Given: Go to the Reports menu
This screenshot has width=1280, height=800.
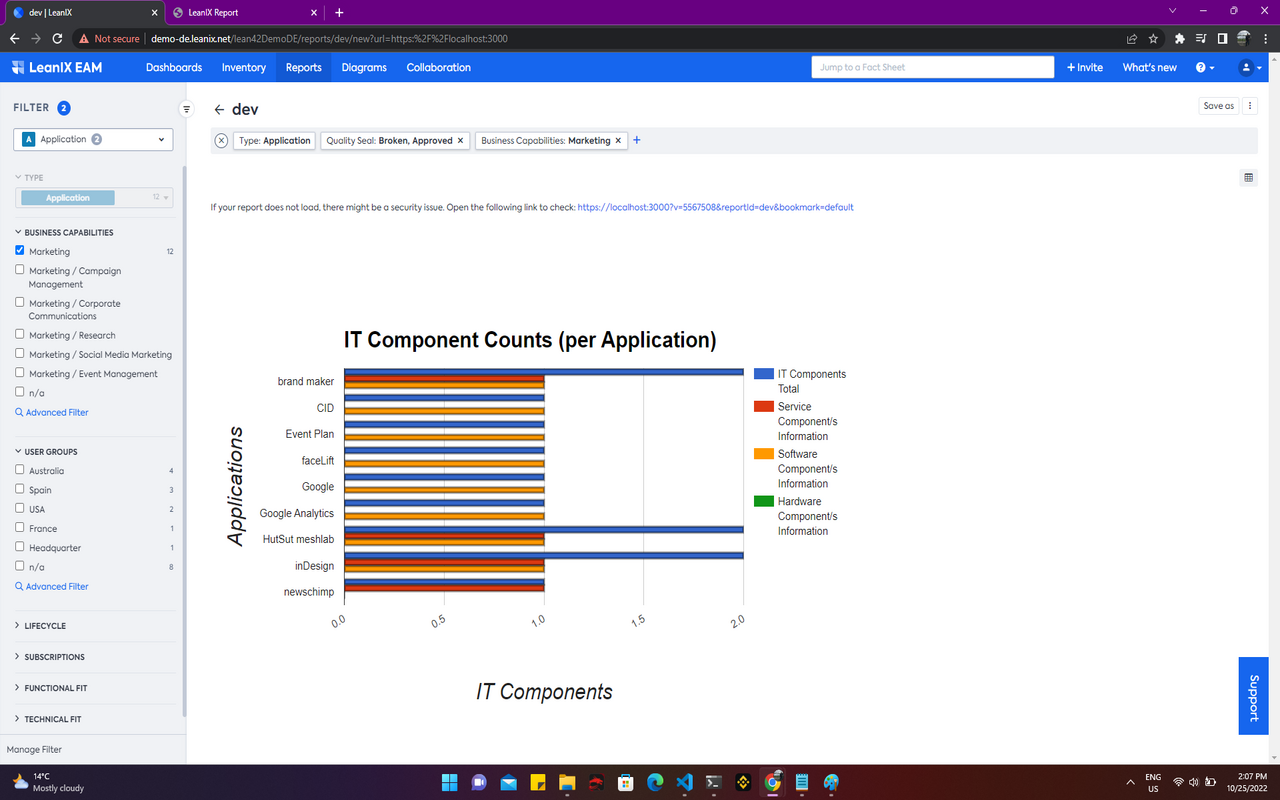Looking at the screenshot, I should coord(304,67).
